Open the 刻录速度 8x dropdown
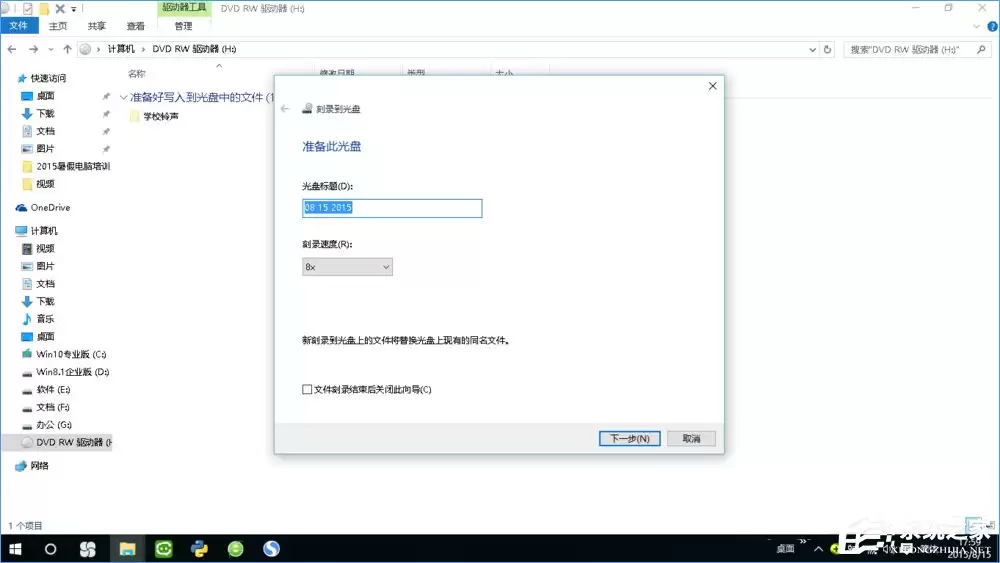This screenshot has width=1000, height=563. (x=347, y=267)
